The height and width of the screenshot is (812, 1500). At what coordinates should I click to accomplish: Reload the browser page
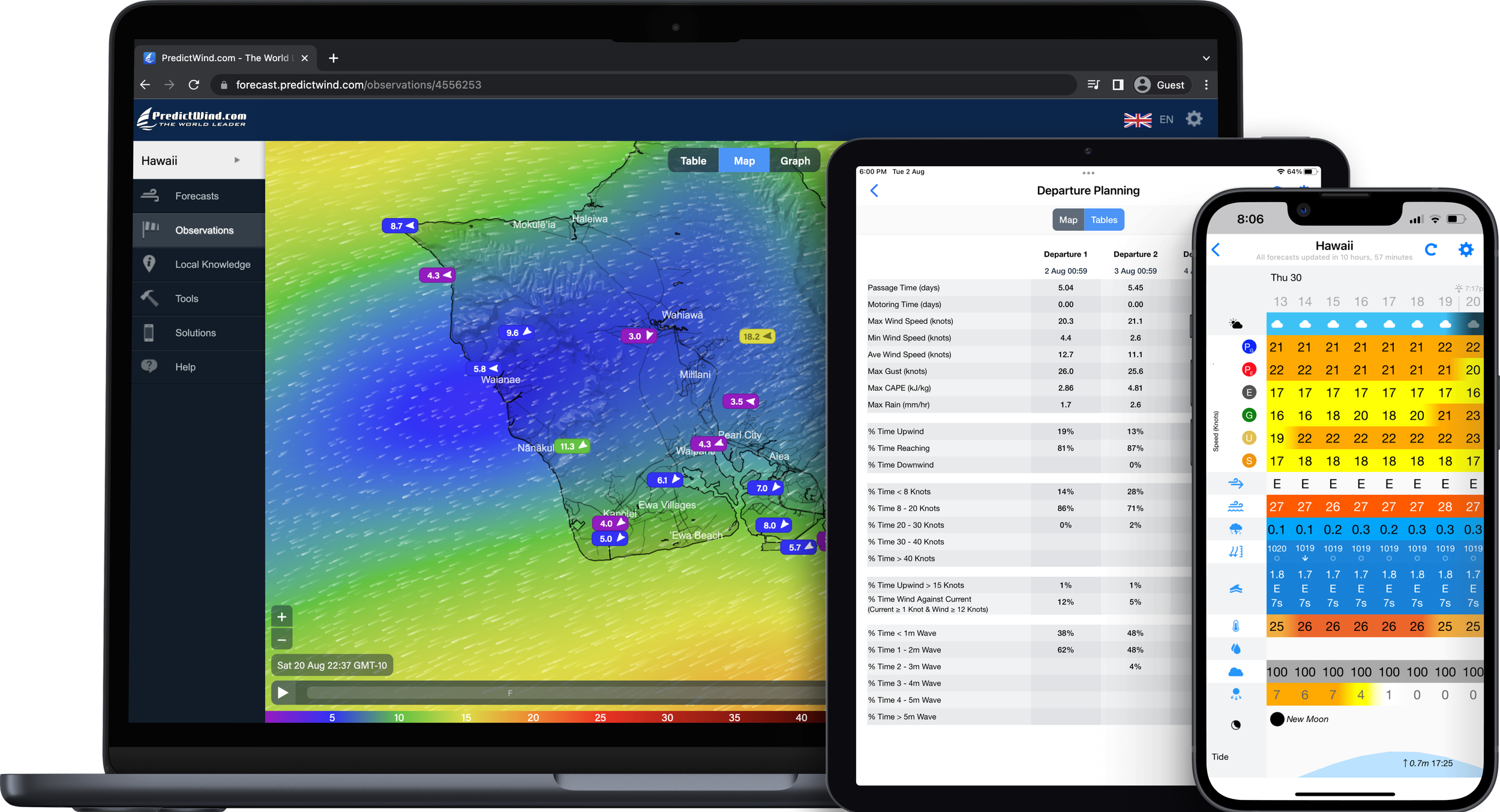pyautogui.click(x=194, y=85)
